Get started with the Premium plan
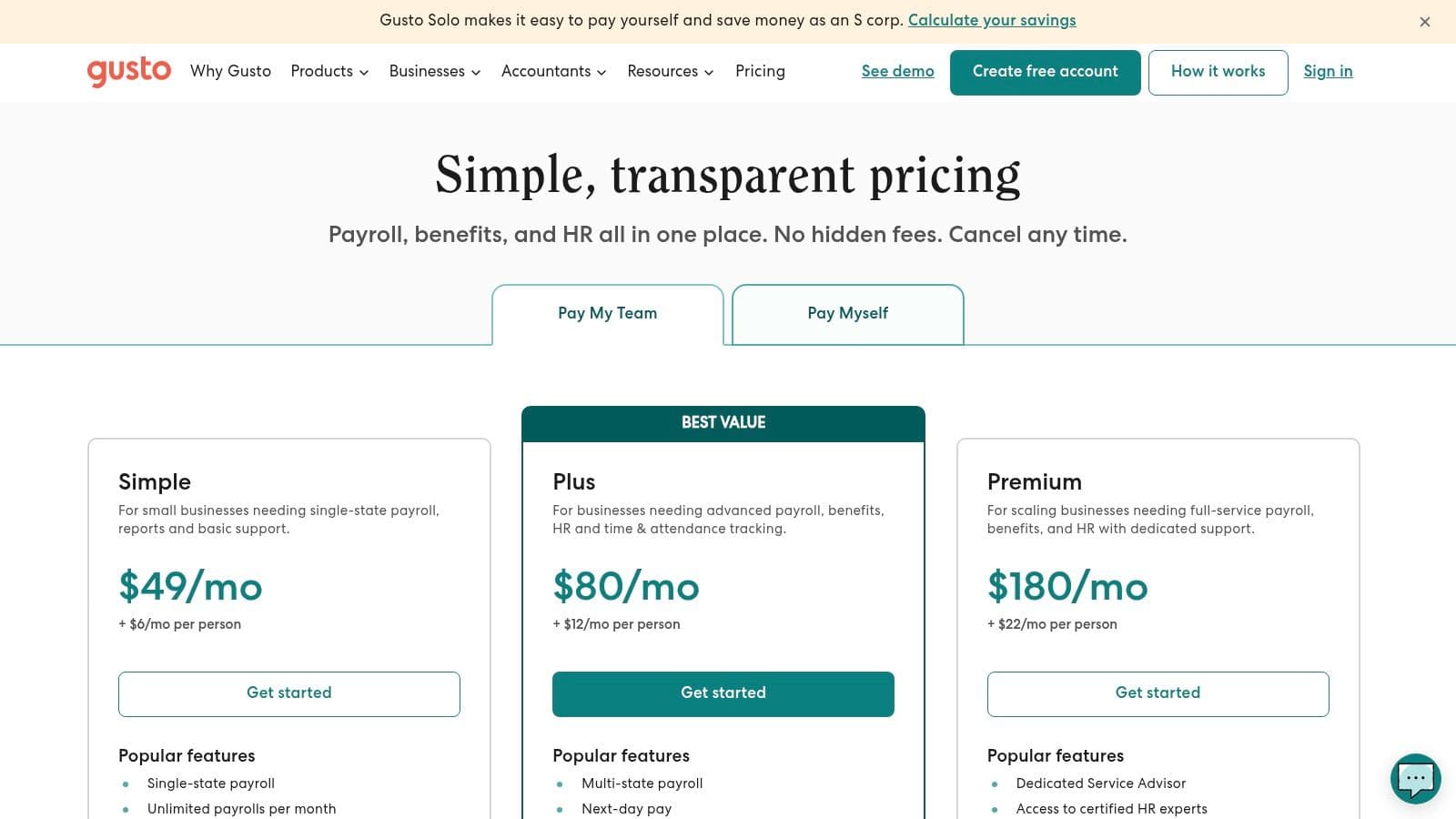This screenshot has height=819, width=1456. tap(1158, 693)
